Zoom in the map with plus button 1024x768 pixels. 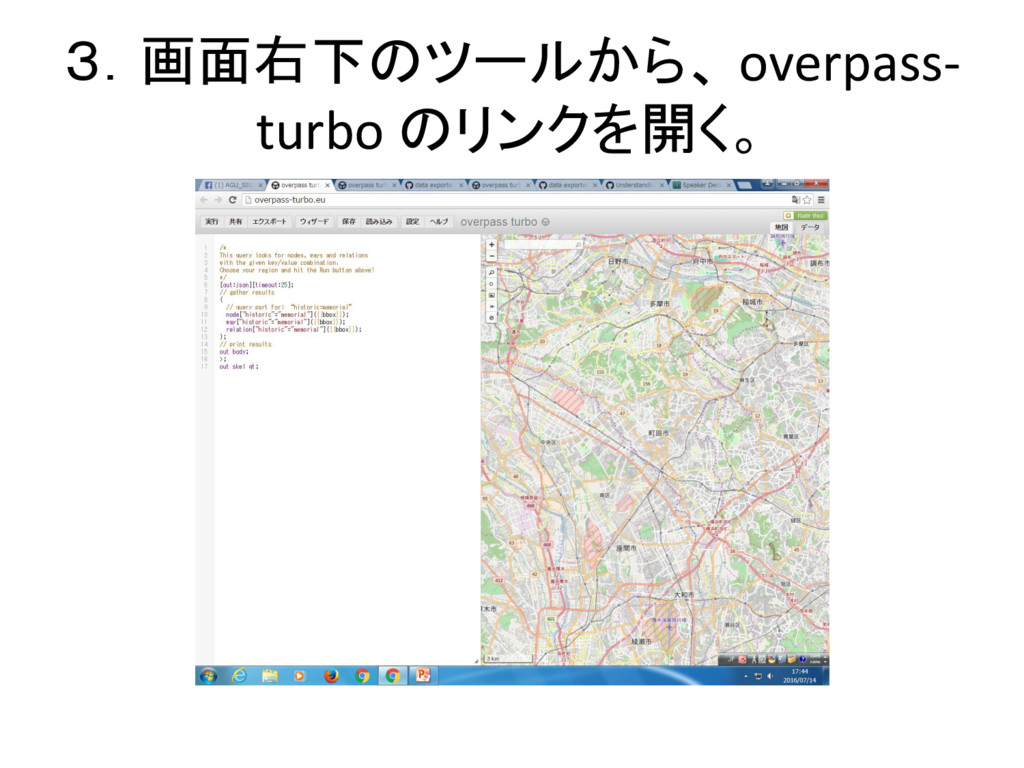coord(492,245)
